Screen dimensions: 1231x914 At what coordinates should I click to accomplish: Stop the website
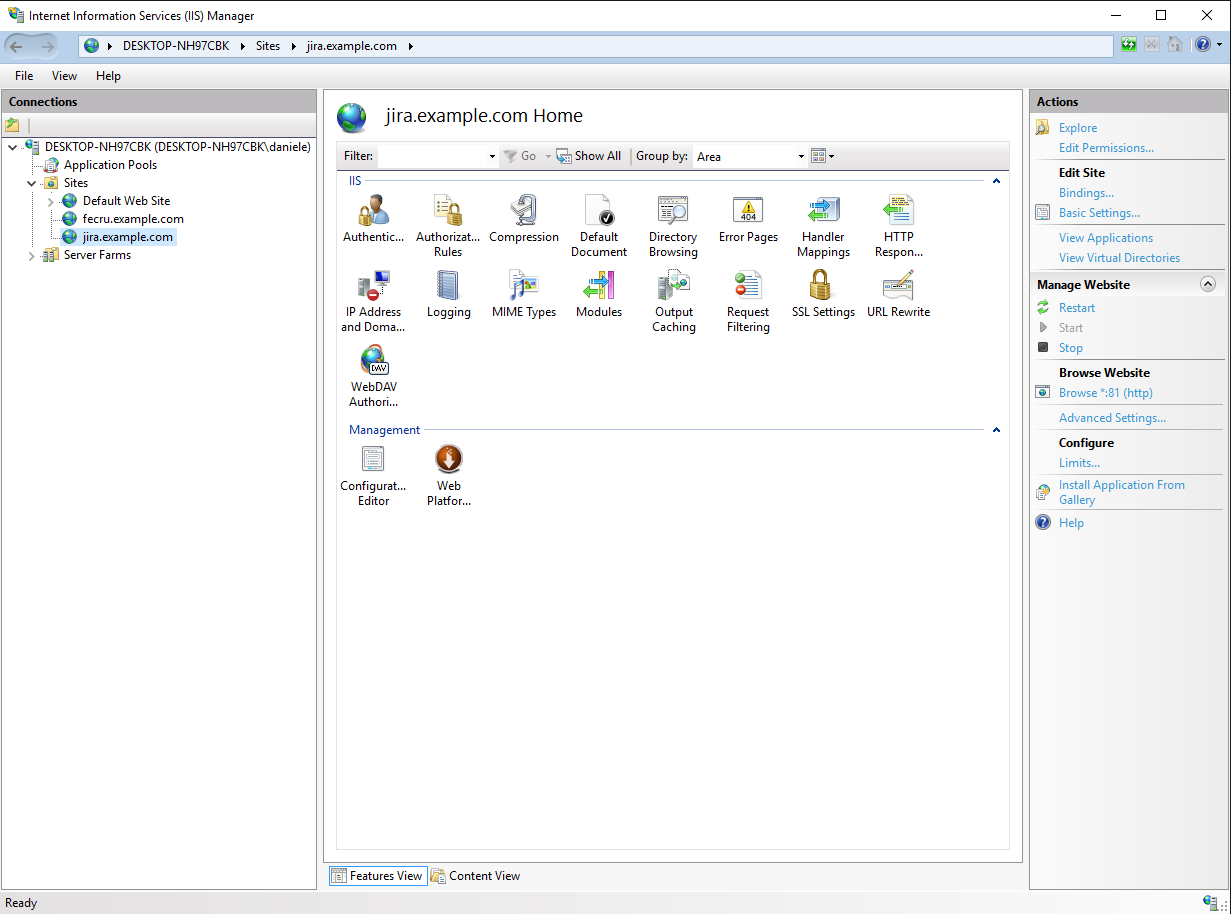[1071, 348]
